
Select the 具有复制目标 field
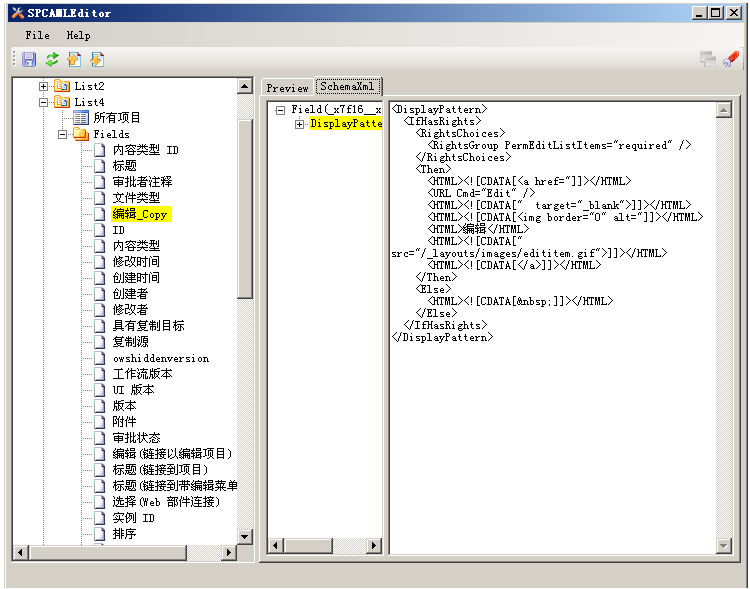[x=148, y=325]
